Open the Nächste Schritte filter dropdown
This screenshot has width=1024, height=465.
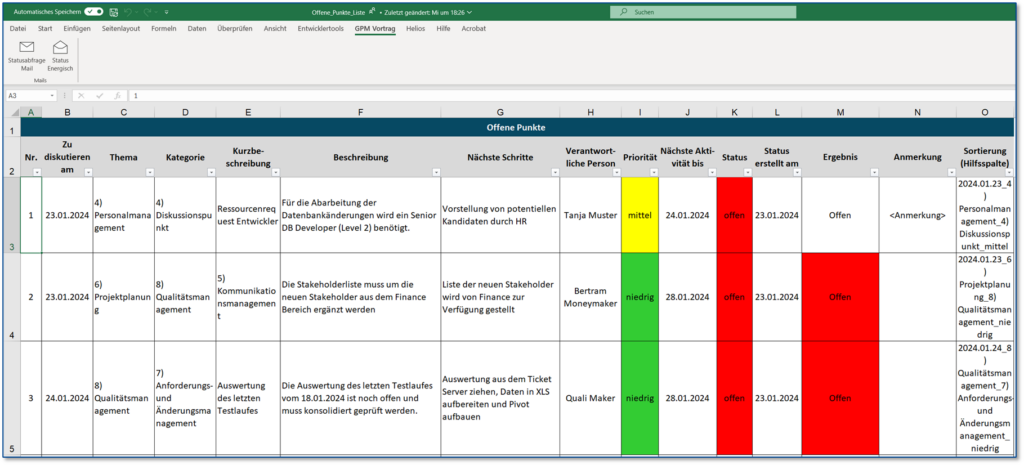click(554, 172)
